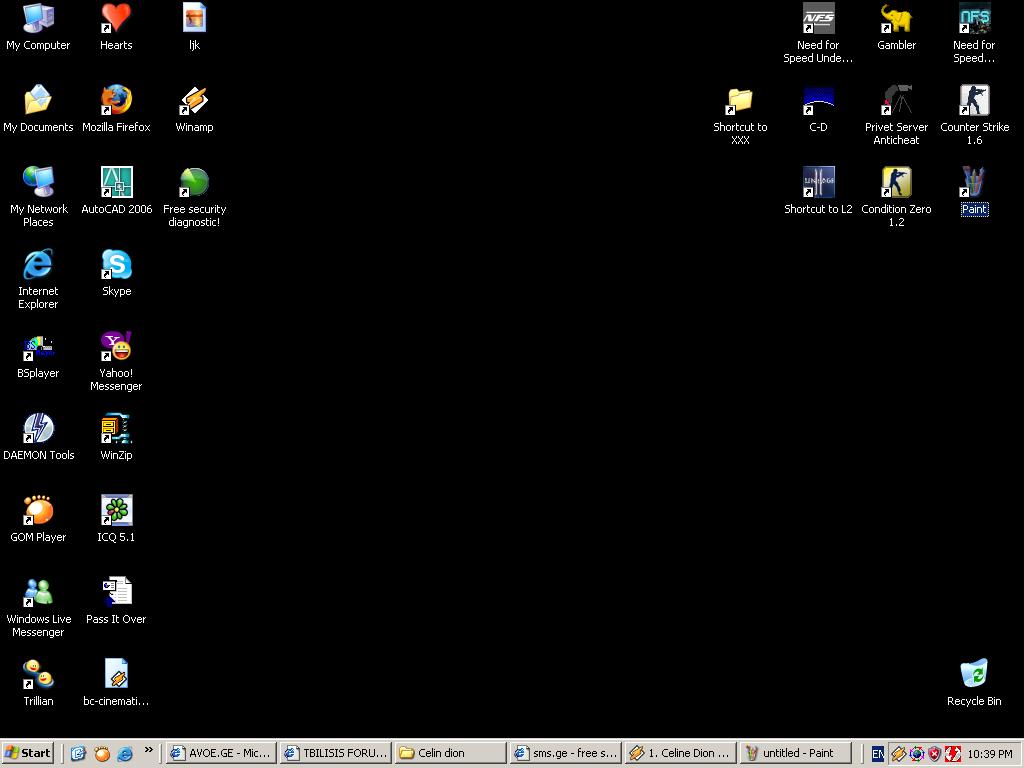Select the Skype desktop shortcut
This screenshot has width=1024, height=768.
click(116, 265)
